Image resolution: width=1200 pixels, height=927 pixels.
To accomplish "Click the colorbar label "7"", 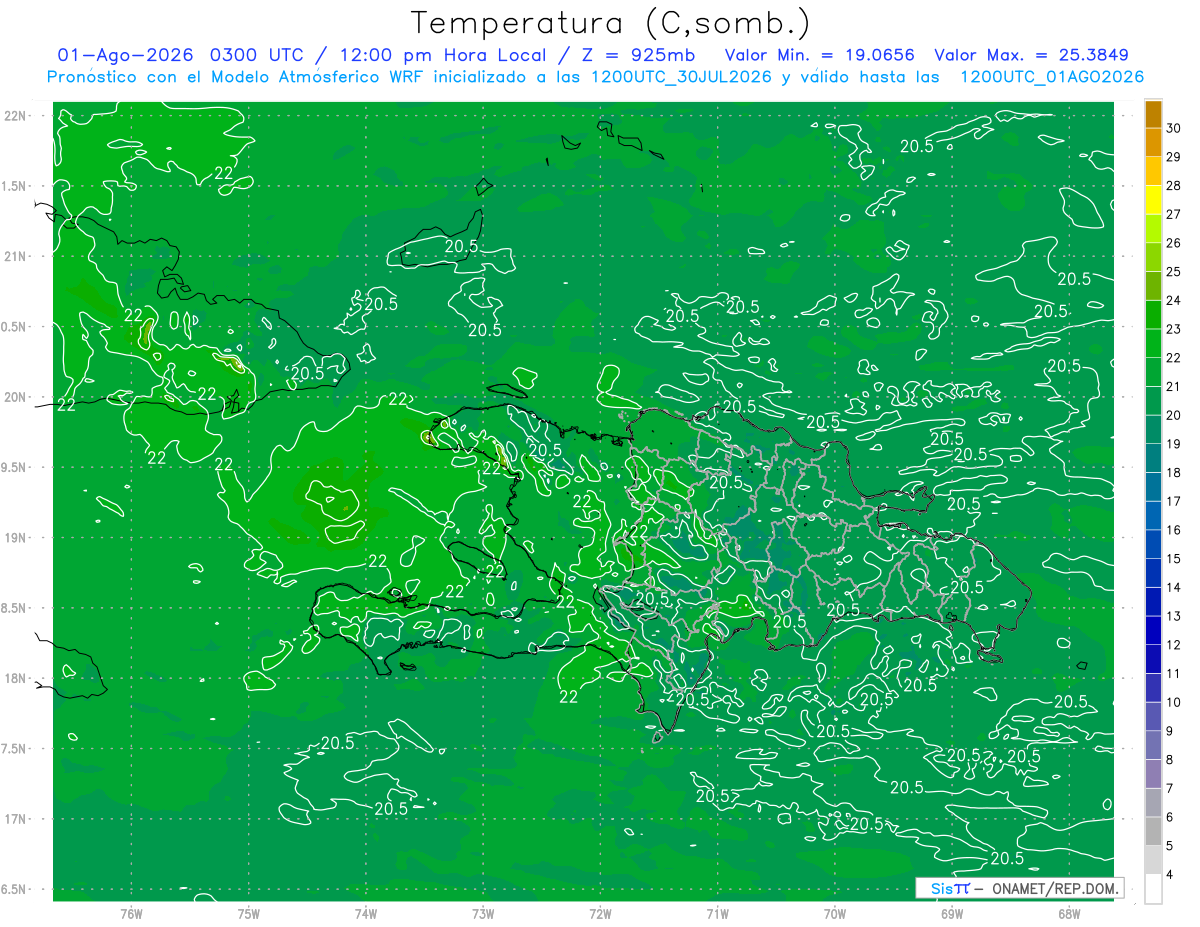I will point(1170,788).
